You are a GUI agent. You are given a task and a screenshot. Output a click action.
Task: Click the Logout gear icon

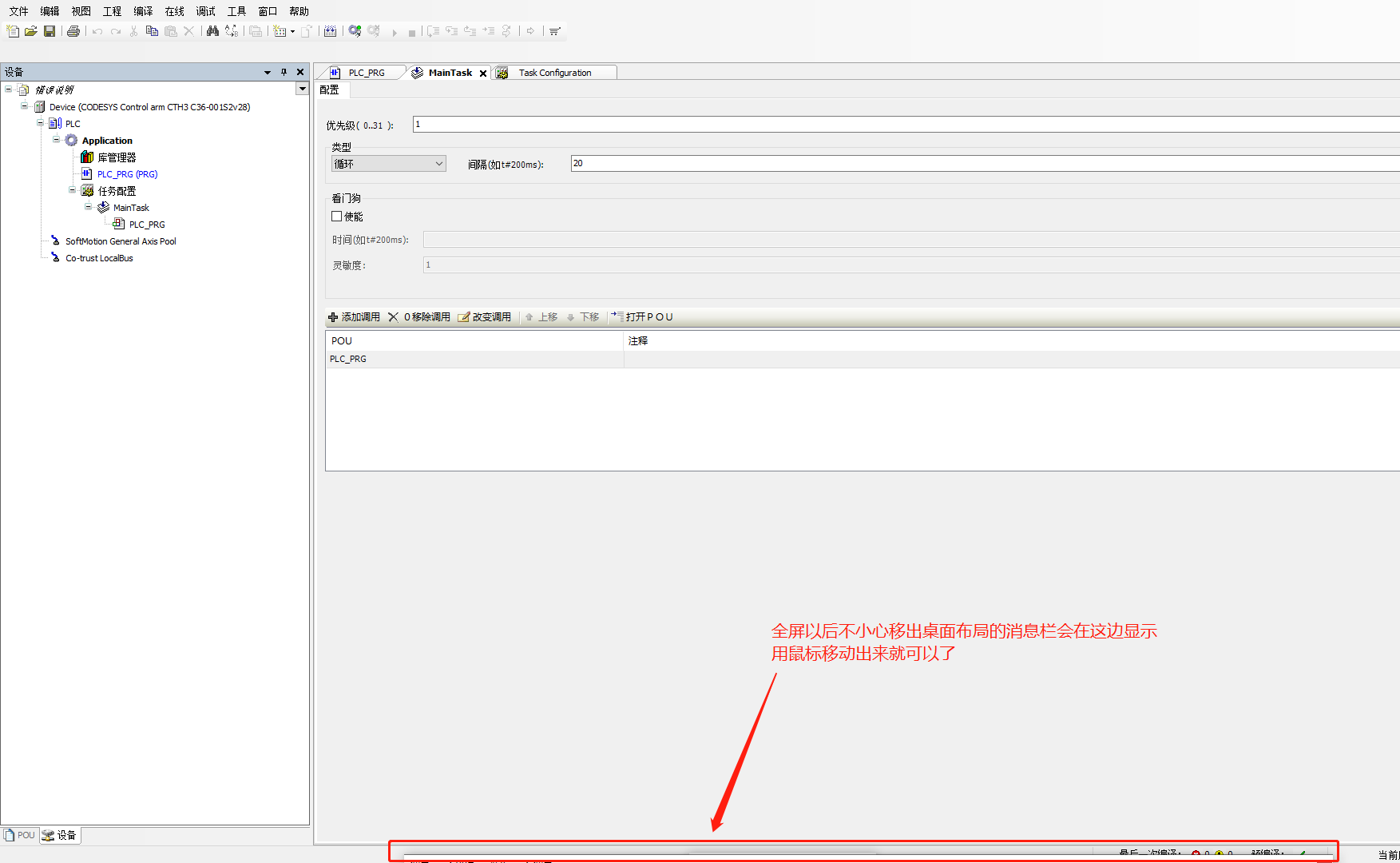[x=374, y=31]
